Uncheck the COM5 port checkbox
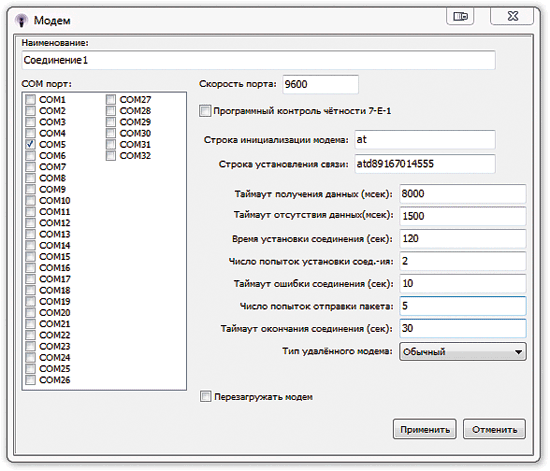The height and width of the screenshot is (471, 550). 31,144
